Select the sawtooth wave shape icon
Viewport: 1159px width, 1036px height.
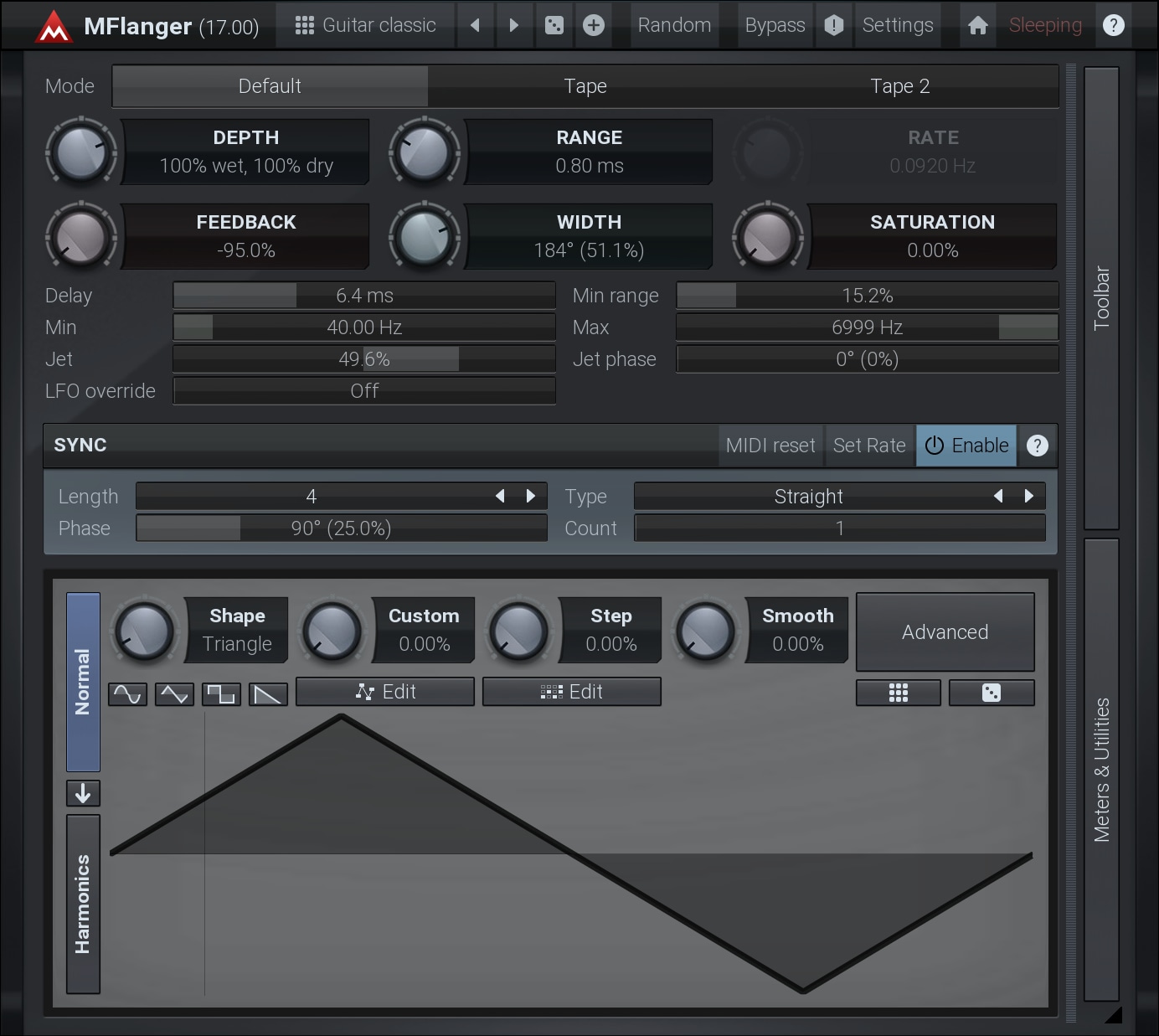pos(268,694)
